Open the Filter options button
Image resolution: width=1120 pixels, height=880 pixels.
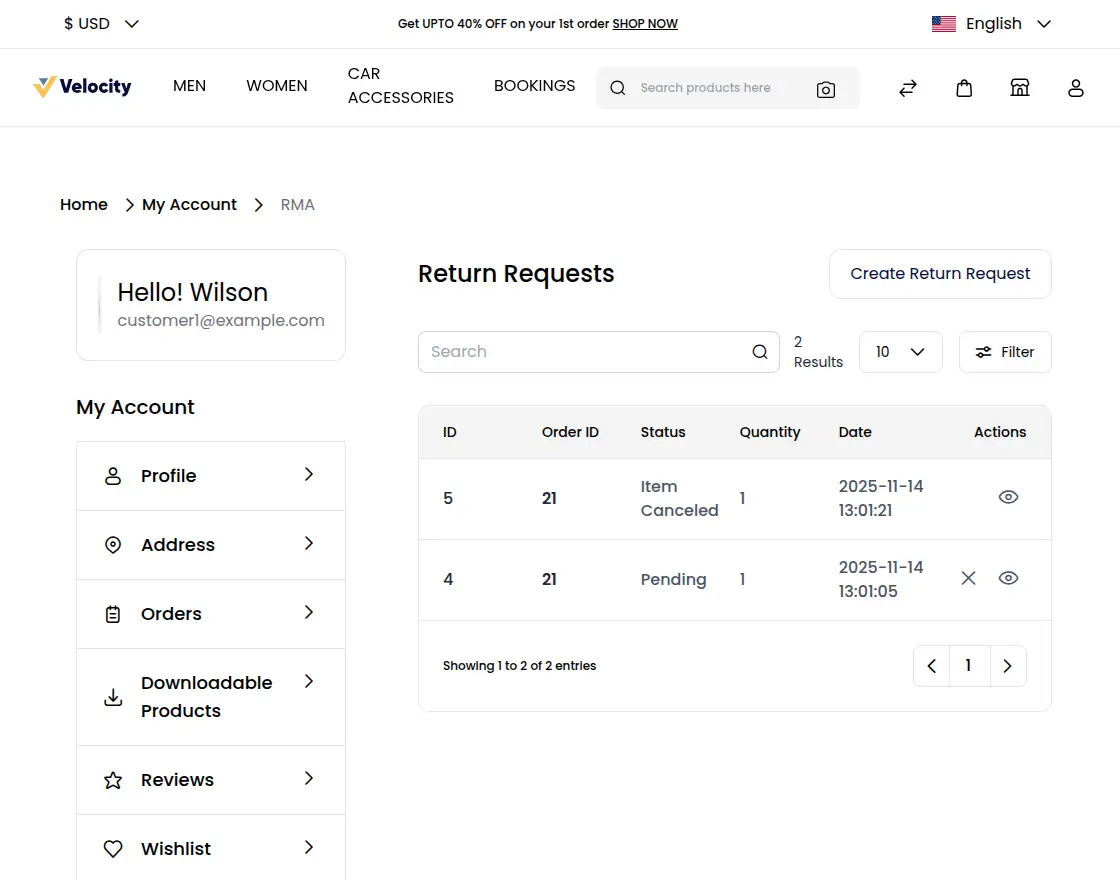(1005, 352)
